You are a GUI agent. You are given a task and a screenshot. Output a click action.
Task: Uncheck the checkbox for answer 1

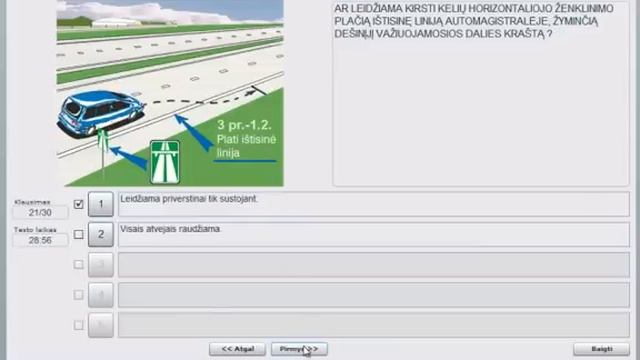pos(78,204)
